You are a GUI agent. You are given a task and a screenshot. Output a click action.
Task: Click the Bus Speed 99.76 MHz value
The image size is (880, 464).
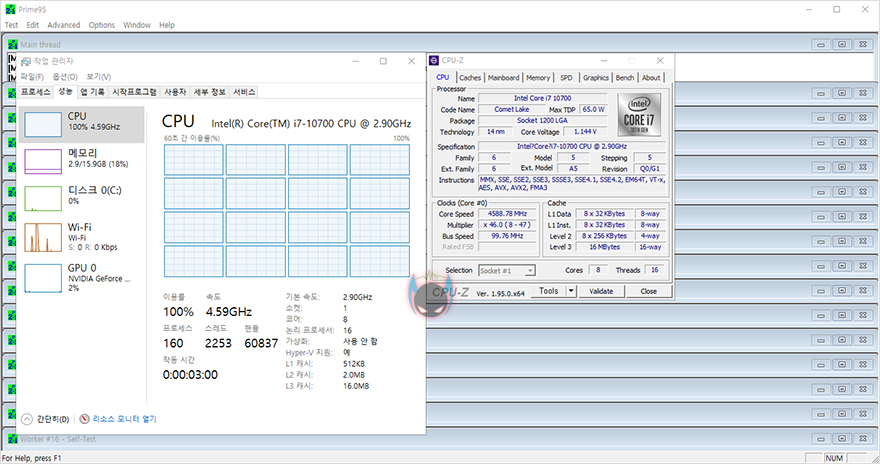point(507,236)
